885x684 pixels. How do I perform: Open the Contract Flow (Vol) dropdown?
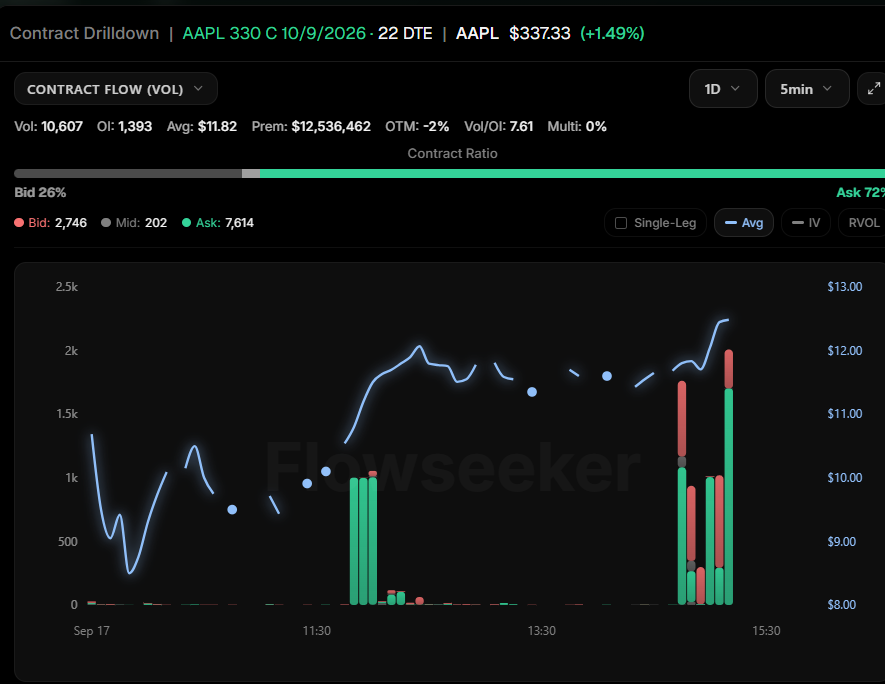click(x=116, y=89)
